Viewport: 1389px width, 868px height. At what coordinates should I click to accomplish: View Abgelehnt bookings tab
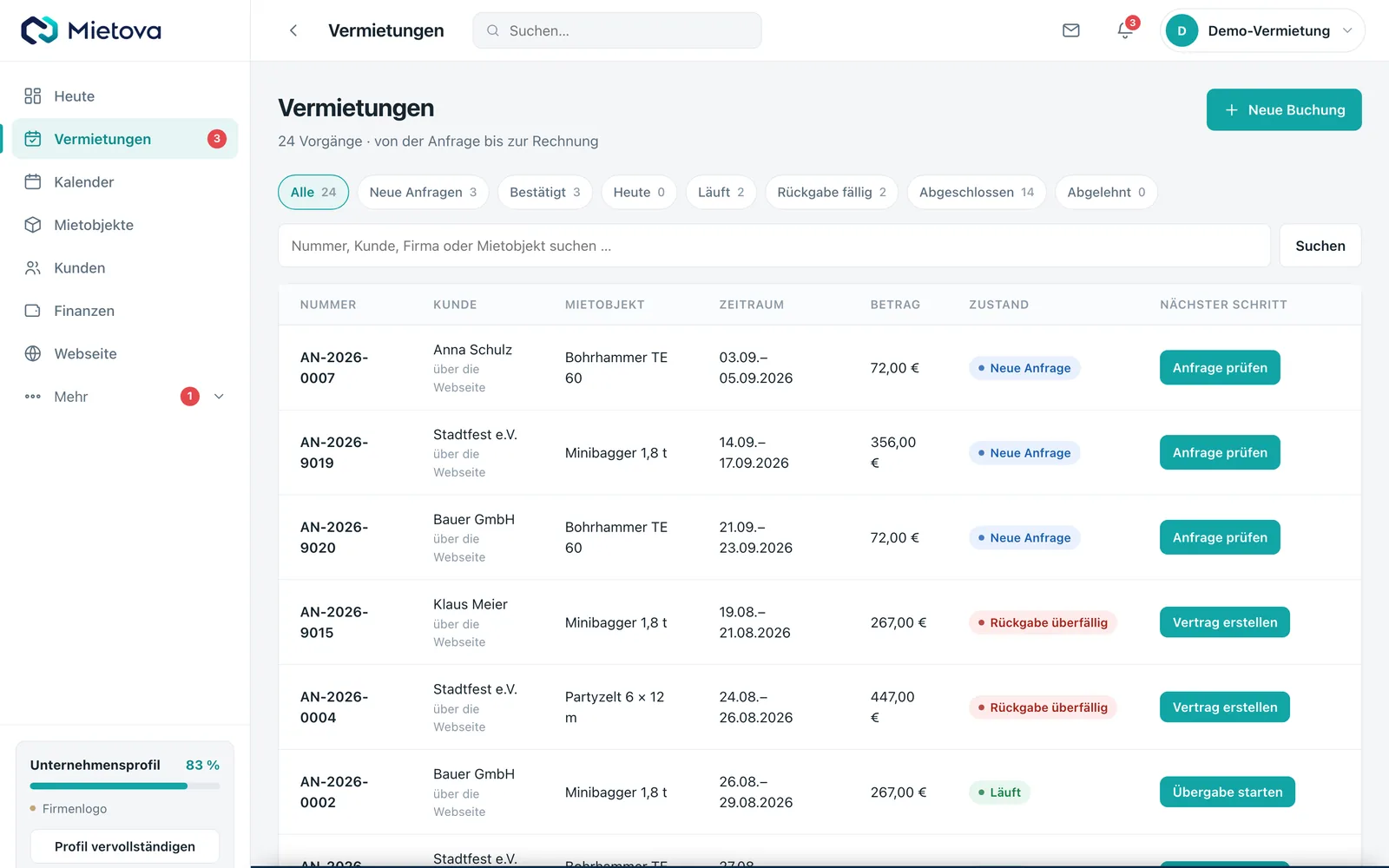(1106, 193)
